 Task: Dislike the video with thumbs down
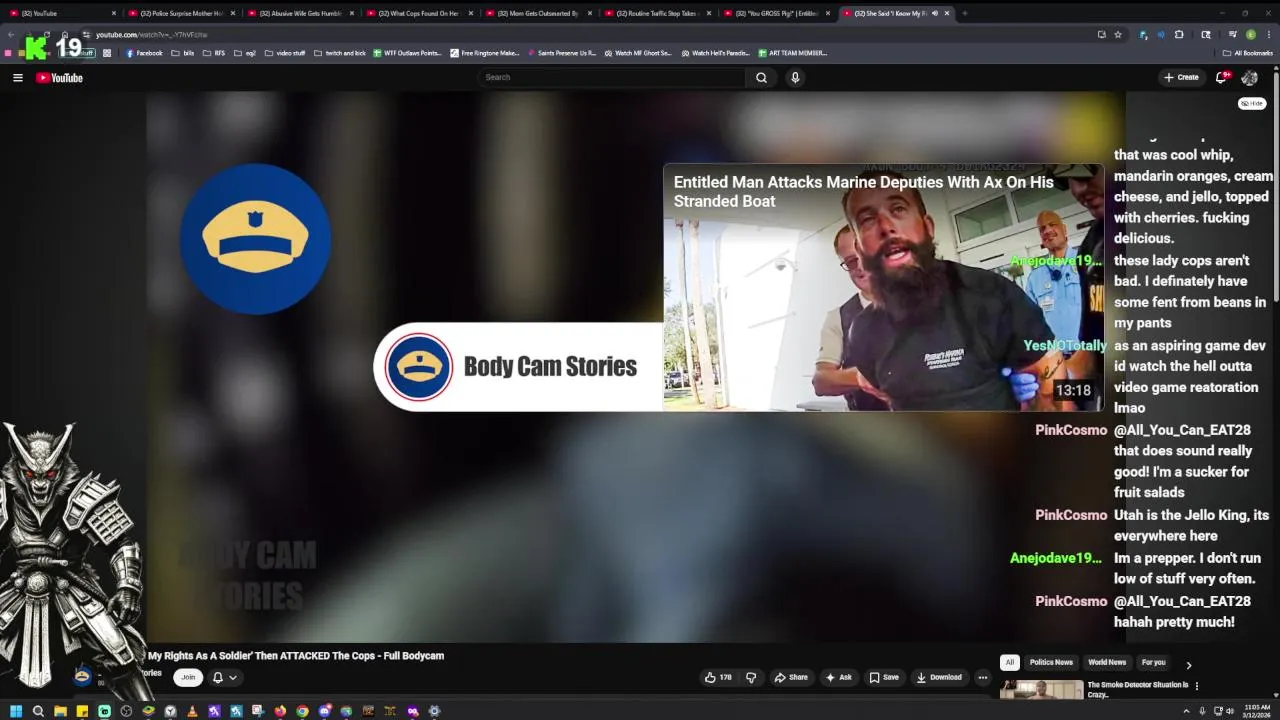click(751, 677)
